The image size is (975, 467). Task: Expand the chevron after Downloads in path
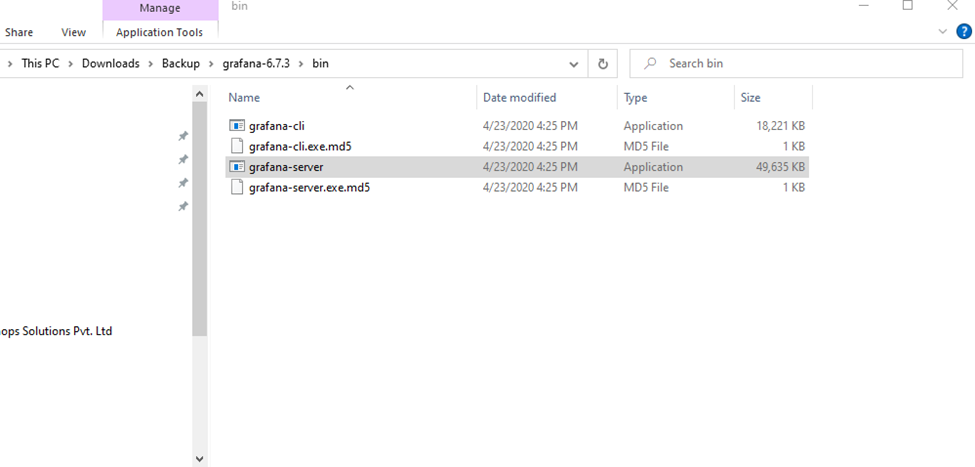151,63
